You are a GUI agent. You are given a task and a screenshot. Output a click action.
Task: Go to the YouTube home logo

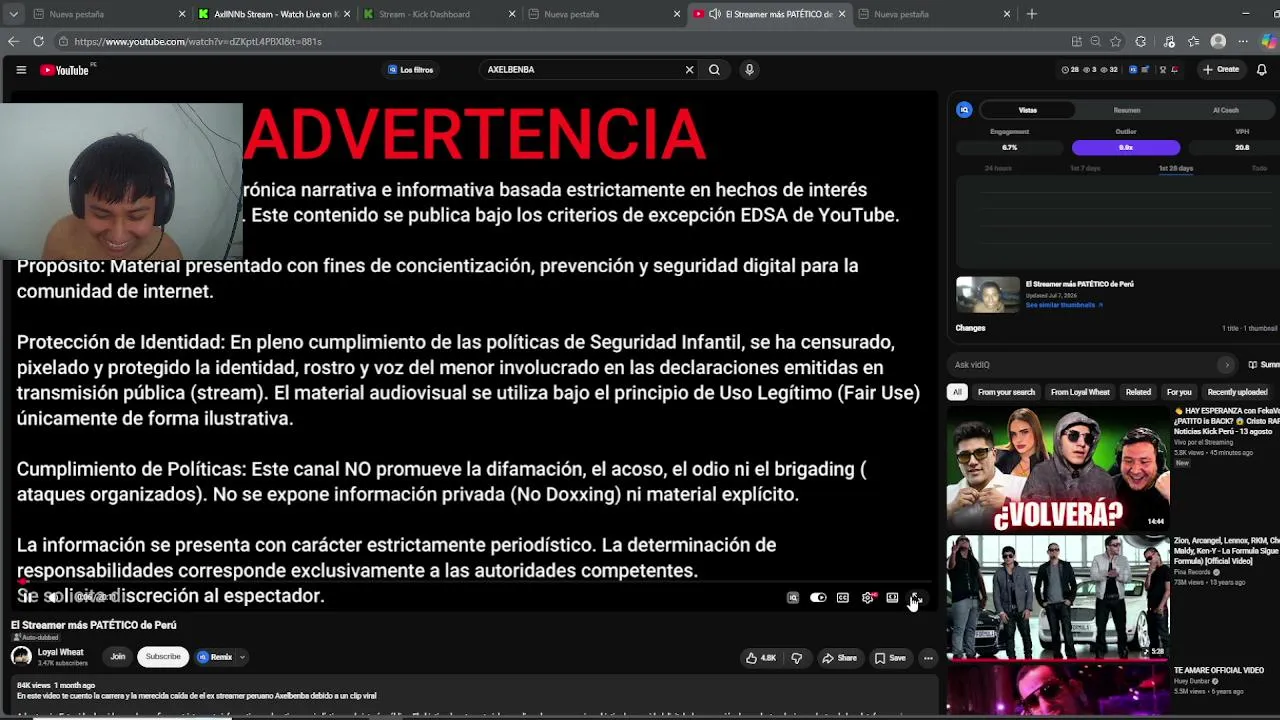[65, 70]
